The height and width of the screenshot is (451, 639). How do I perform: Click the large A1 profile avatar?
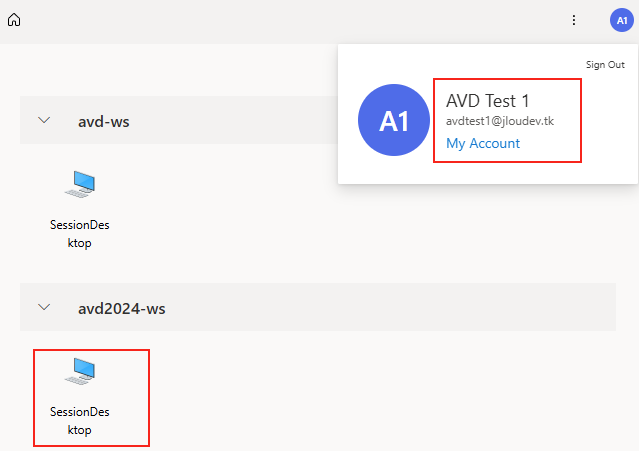tap(394, 120)
